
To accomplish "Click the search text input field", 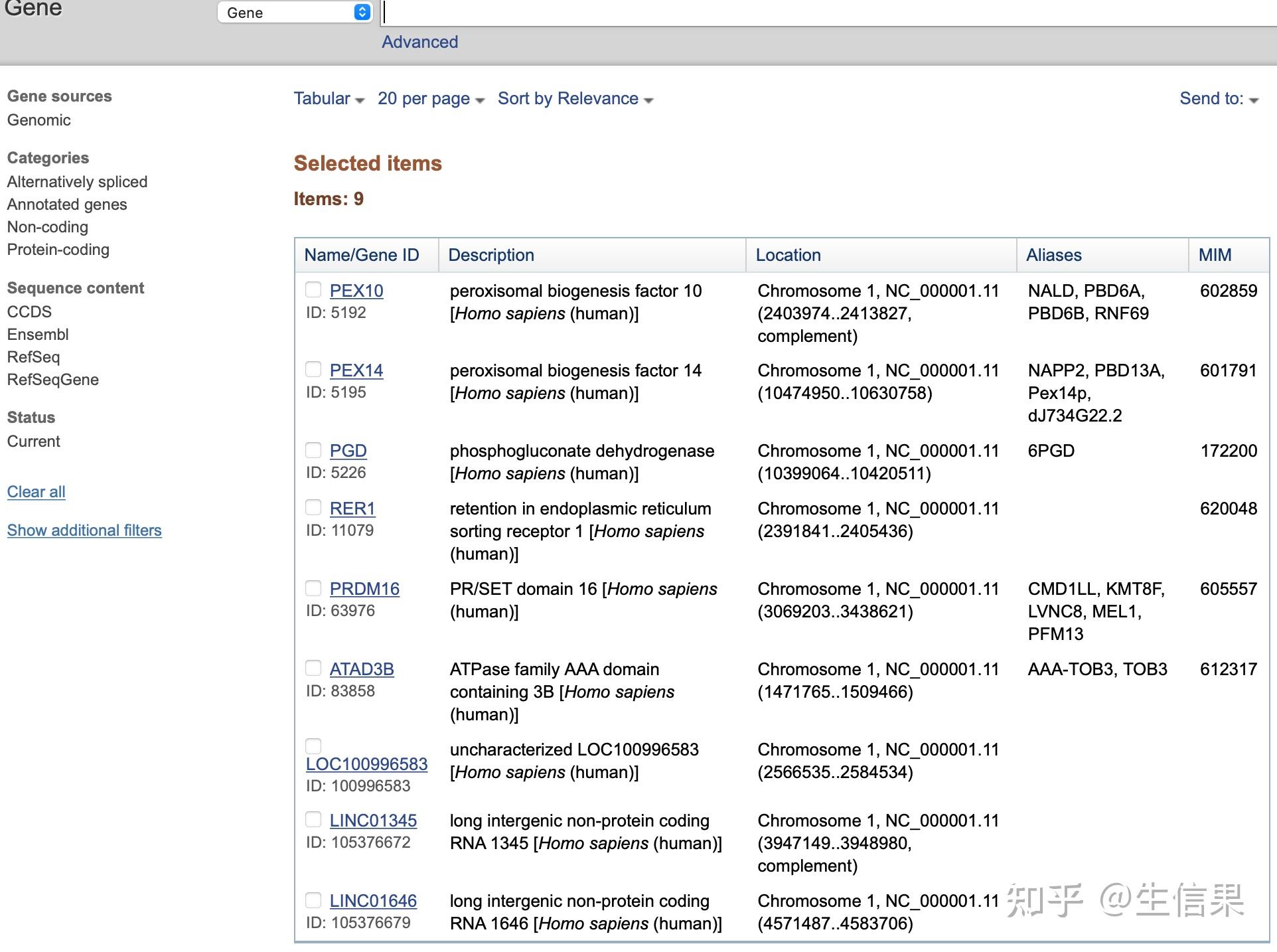I will (x=796, y=13).
